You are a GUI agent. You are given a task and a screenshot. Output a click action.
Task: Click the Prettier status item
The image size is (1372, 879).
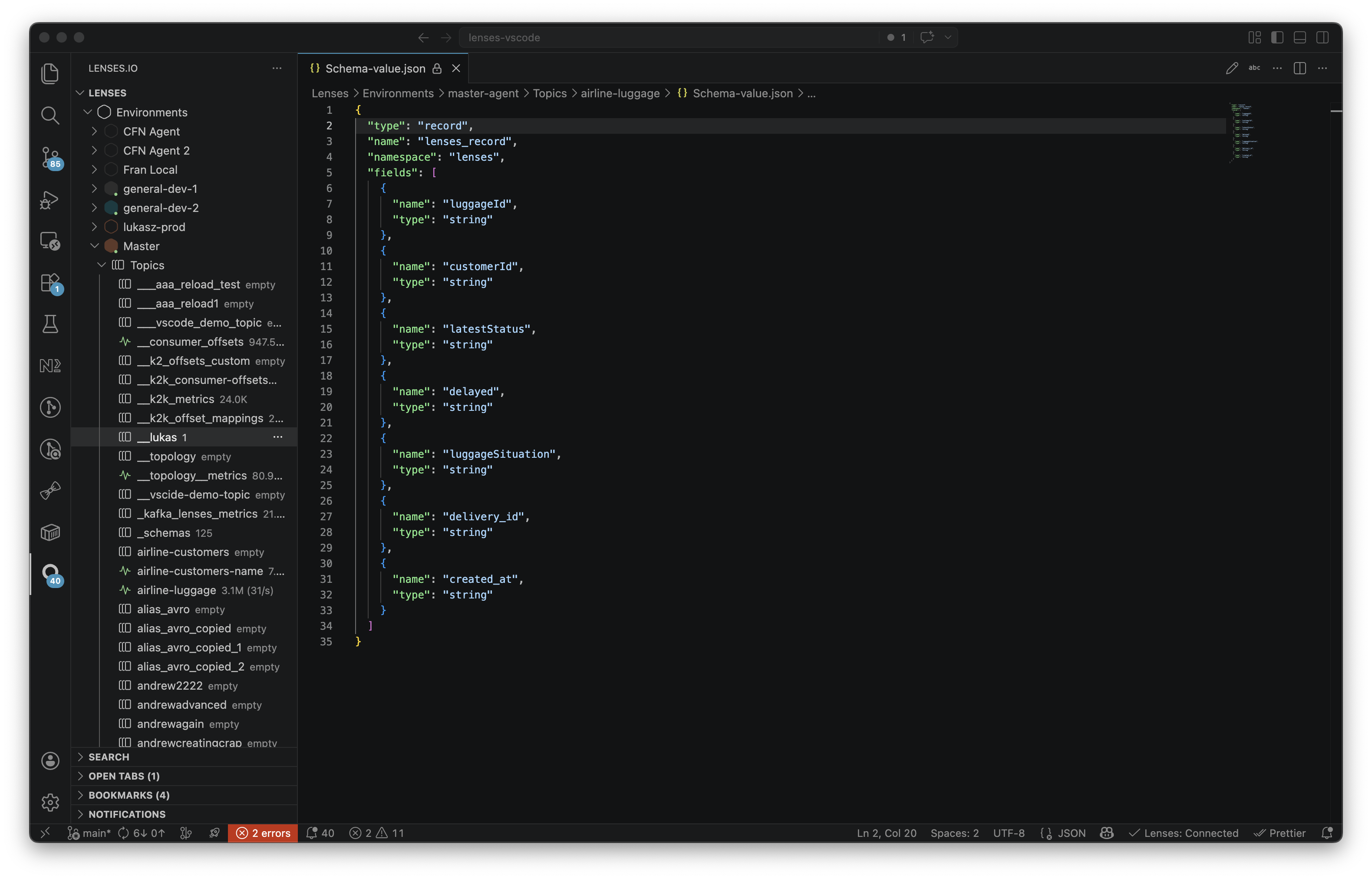tap(1280, 833)
